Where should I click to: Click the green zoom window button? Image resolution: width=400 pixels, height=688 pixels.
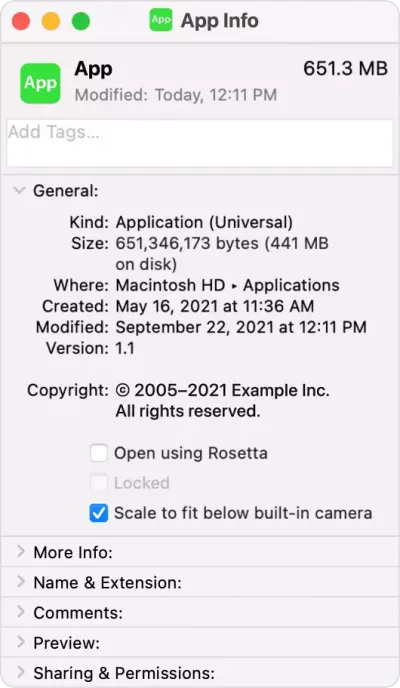(x=81, y=21)
